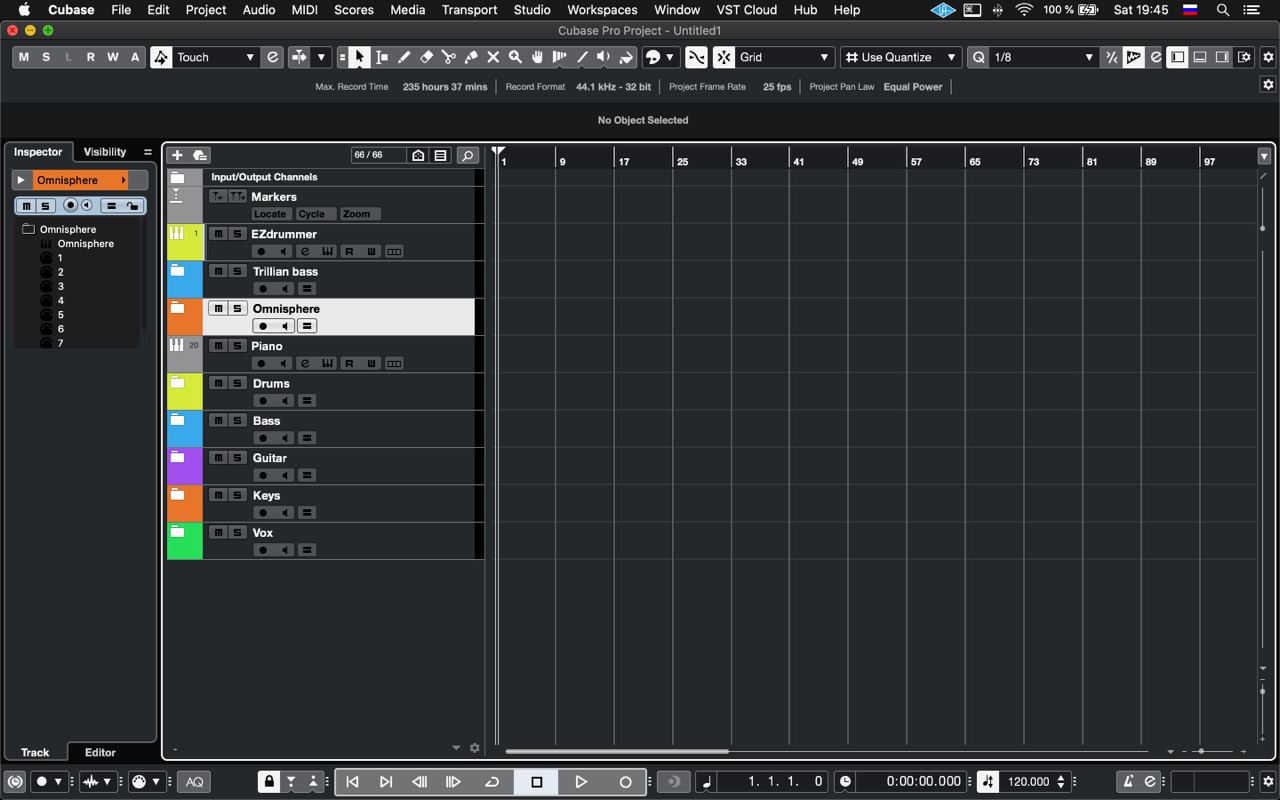The width and height of the screenshot is (1280, 800).
Task: Open the Add Track plus button
Action: click(177, 155)
